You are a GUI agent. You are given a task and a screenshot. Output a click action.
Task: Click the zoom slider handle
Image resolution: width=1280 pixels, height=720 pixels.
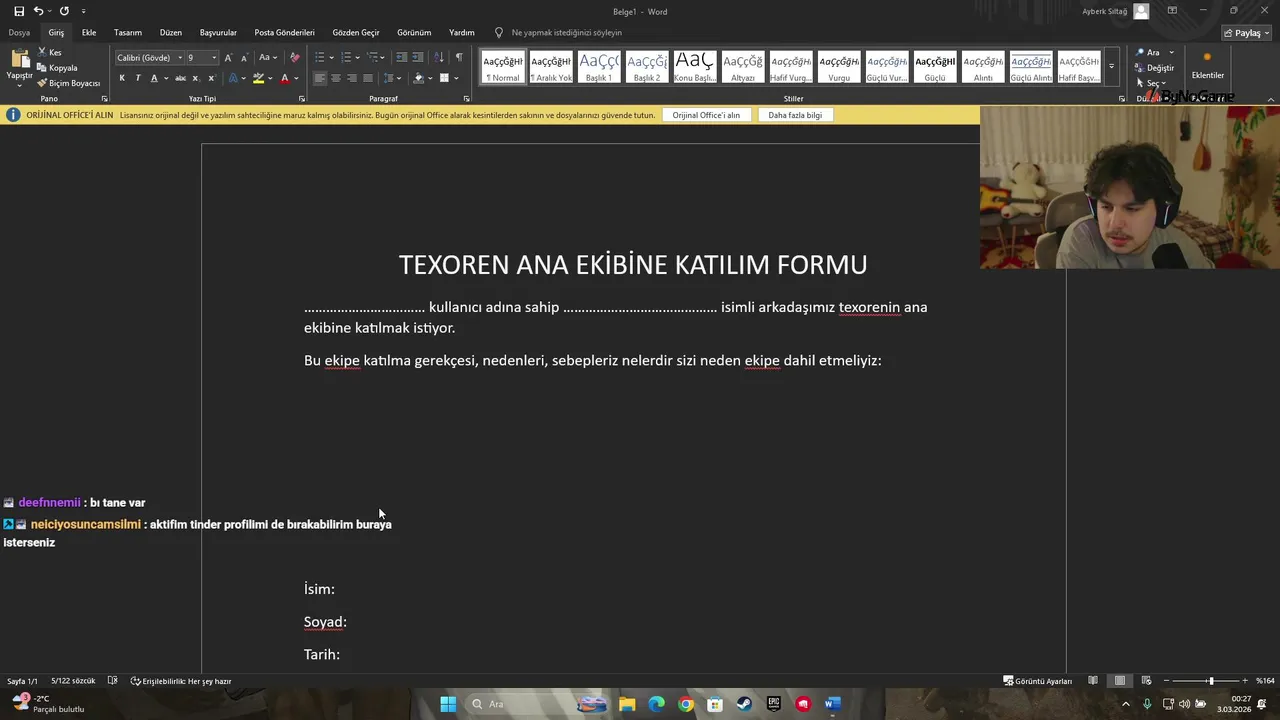pos(1211,681)
